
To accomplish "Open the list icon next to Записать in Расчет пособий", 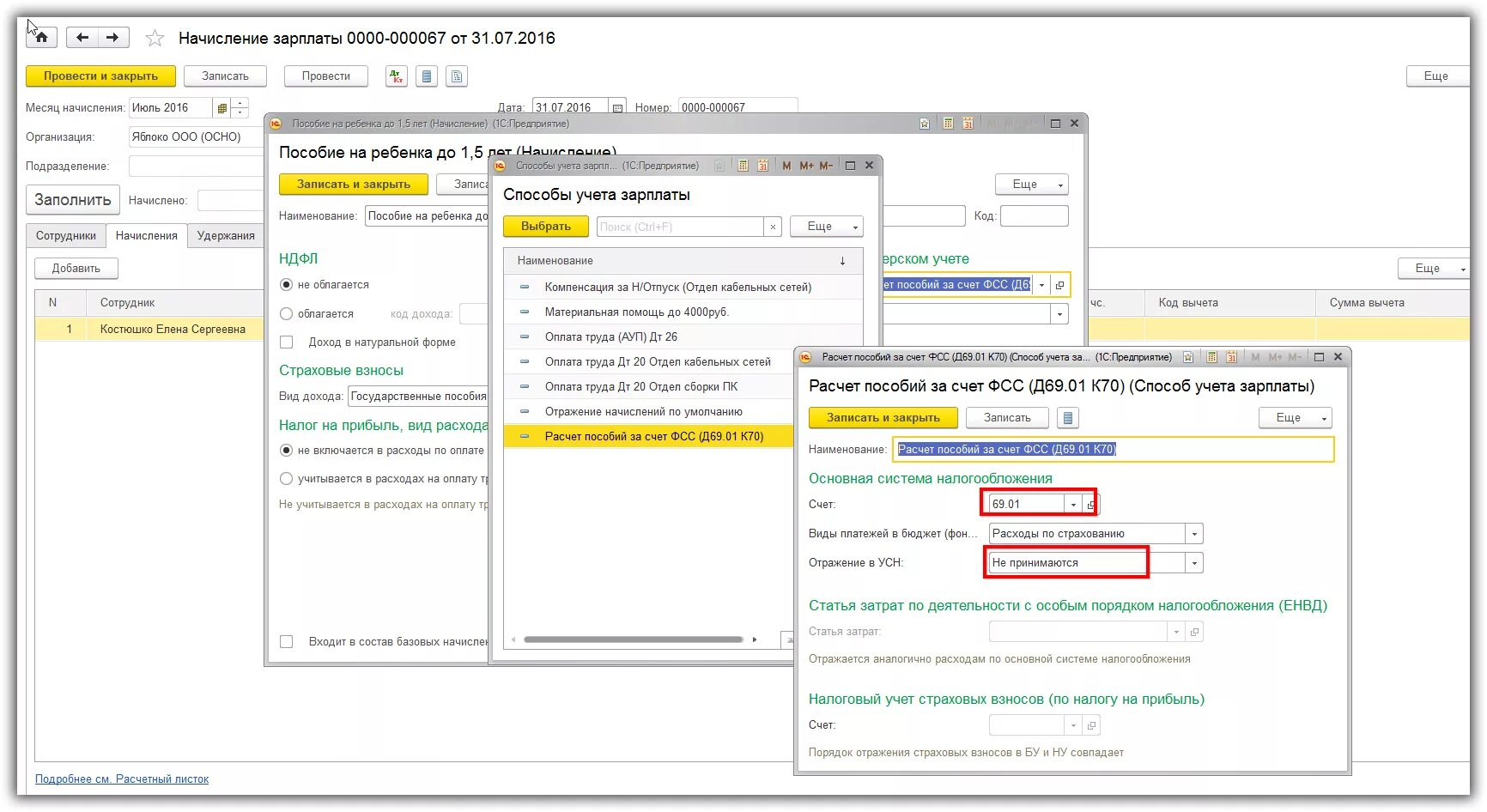I will pyautogui.click(x=1068, y=418).
